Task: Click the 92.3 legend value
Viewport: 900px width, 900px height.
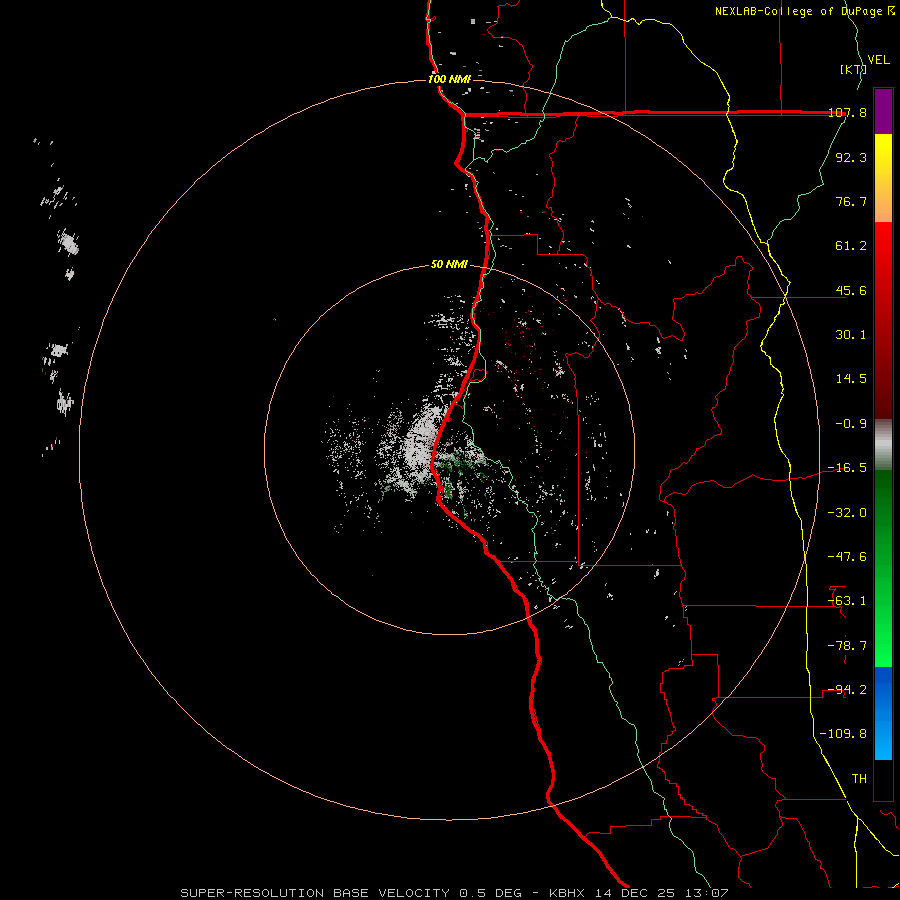Action: point(851,157)
